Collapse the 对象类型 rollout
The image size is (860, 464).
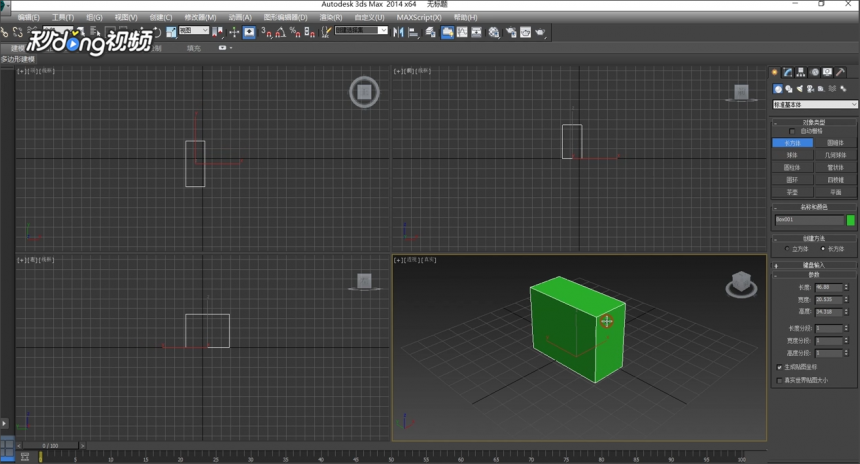pos(814,122)
